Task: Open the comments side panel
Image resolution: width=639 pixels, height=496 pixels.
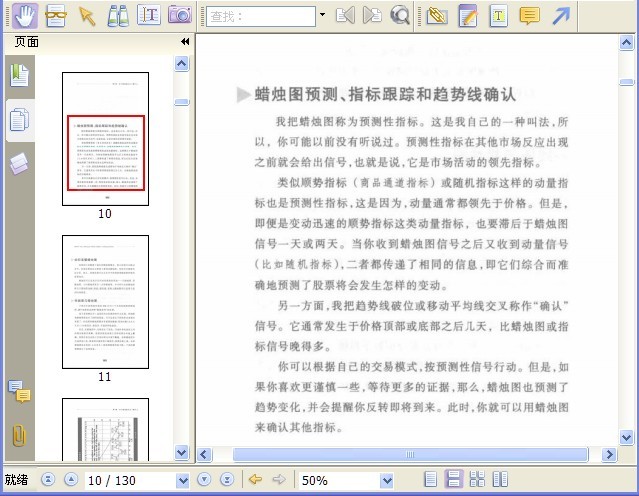Action: [19, 392]
